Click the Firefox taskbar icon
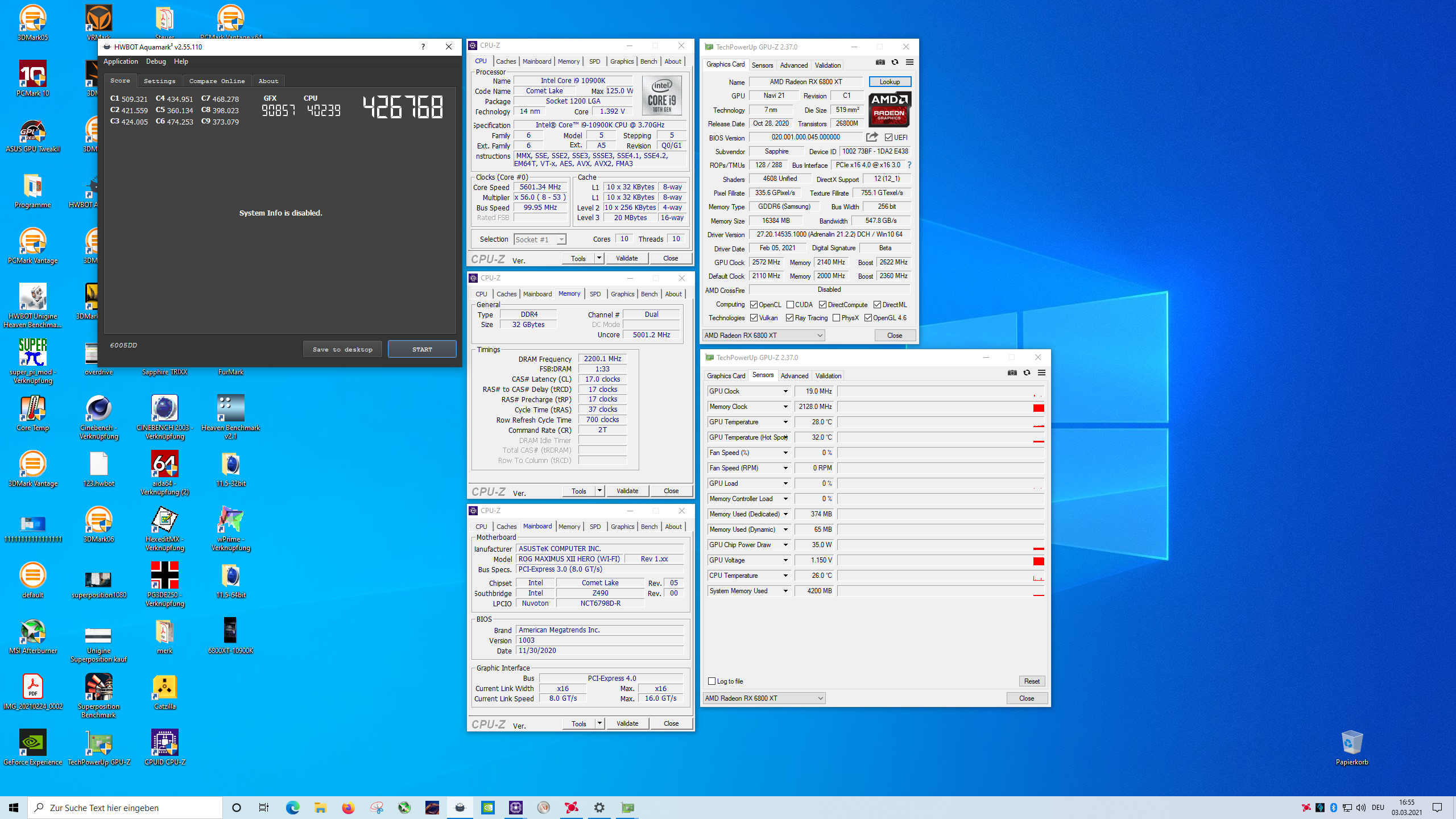1456x819 pixels. click(x=348, y=808)
